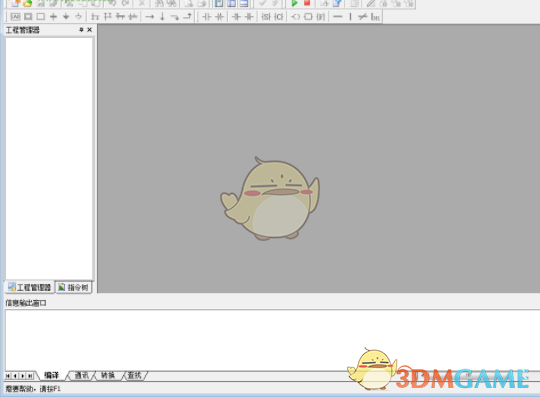Open the 编译 output tab
Image resolution: width=540 pixels, height=397 pixels.
[x=52, y=375]
